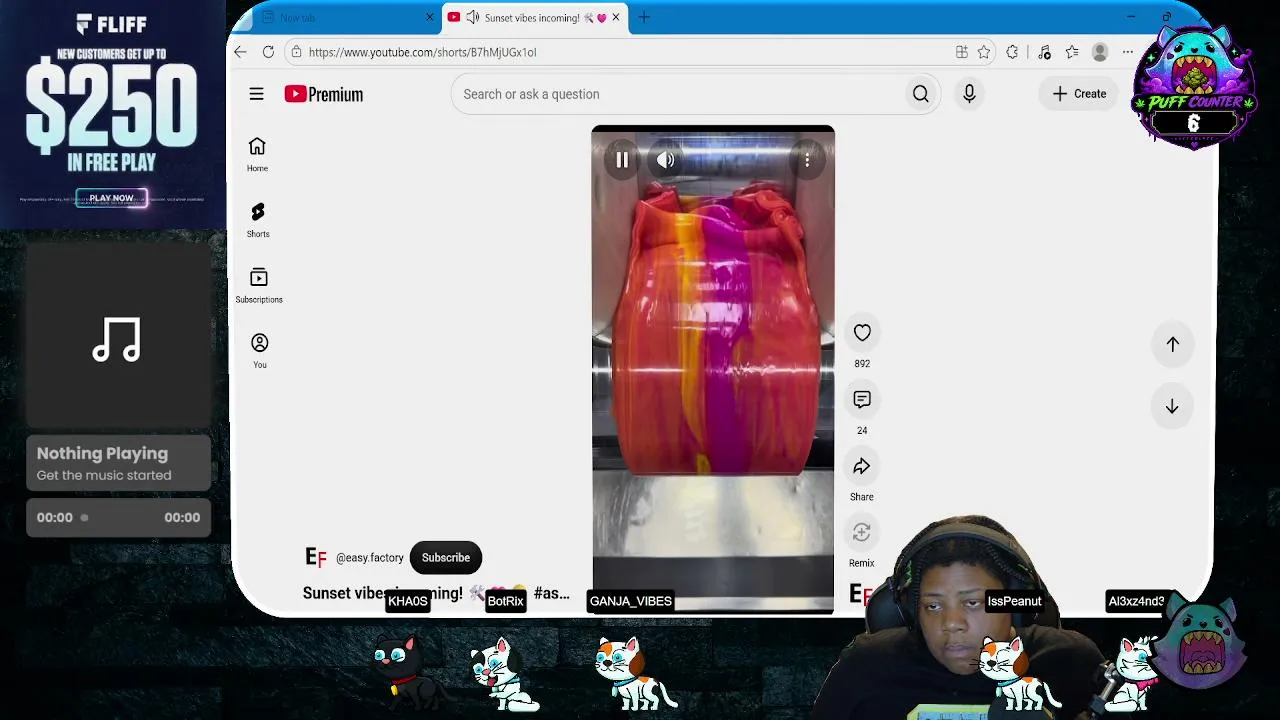The height and width of the screenshot is (720, 1280).
Task: Select the 'Sunset vibes incoming!' tab
Action: [x=536, y=17]
